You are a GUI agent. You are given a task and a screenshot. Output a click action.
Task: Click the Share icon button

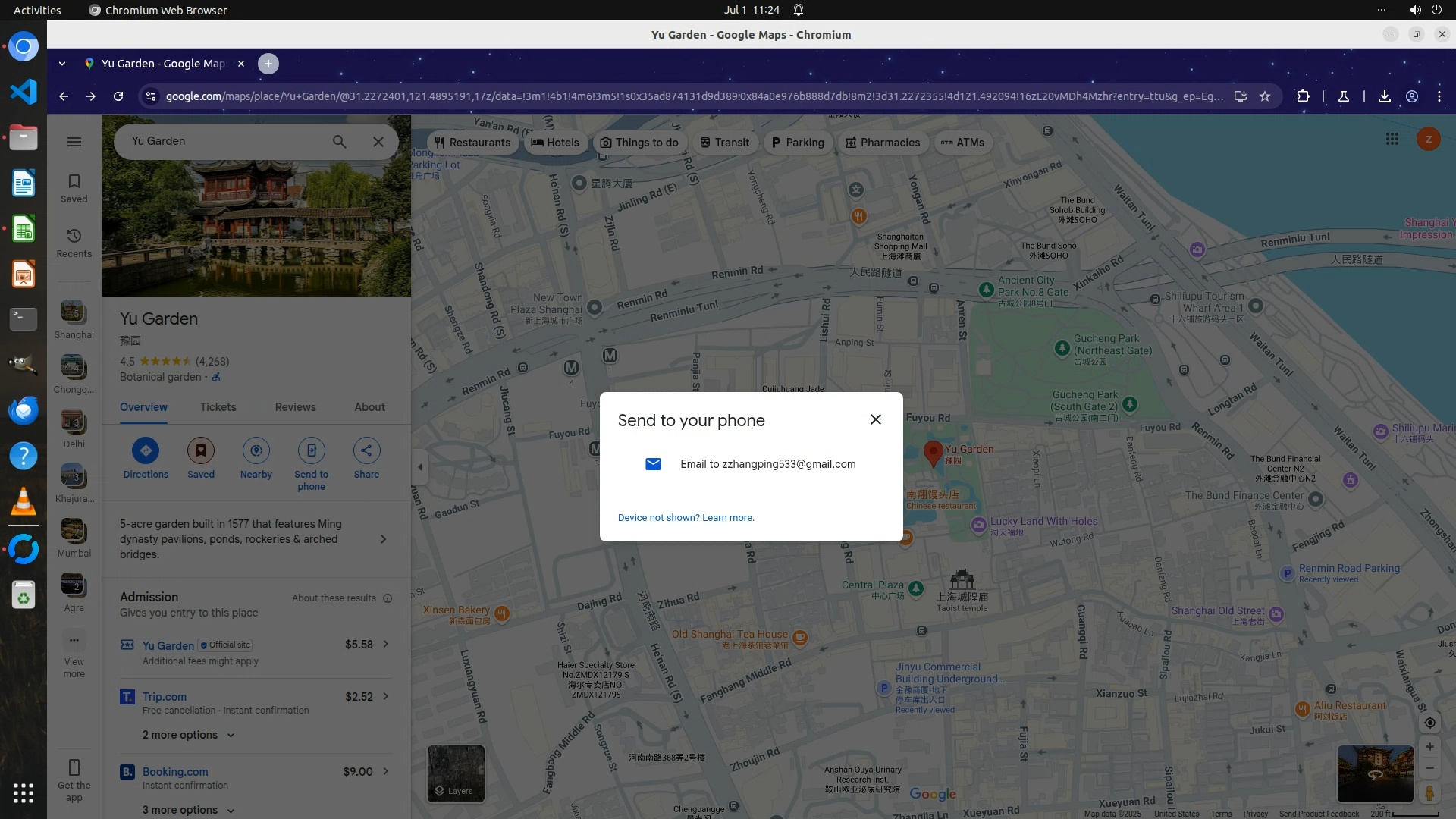366,450
